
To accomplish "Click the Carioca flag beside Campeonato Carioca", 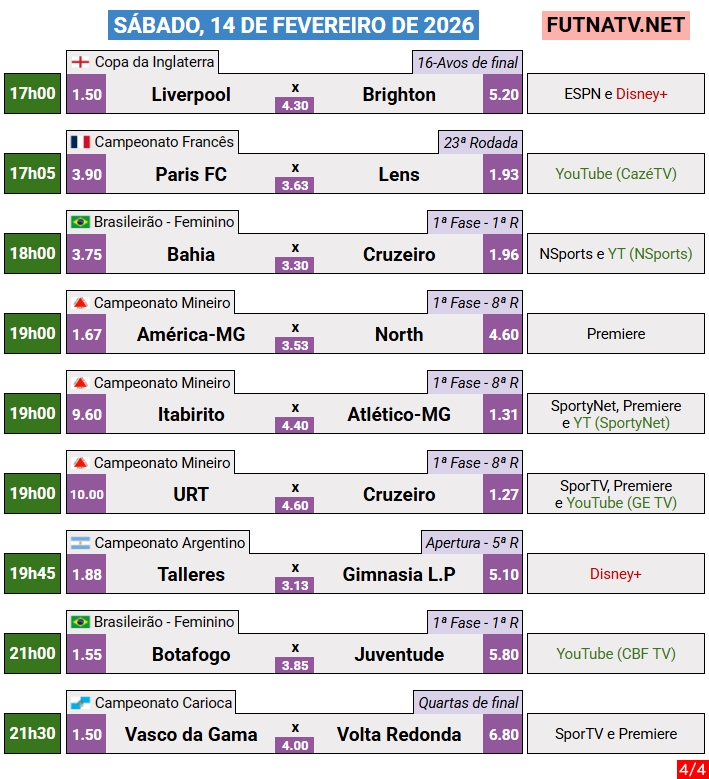I will point(80,702).
